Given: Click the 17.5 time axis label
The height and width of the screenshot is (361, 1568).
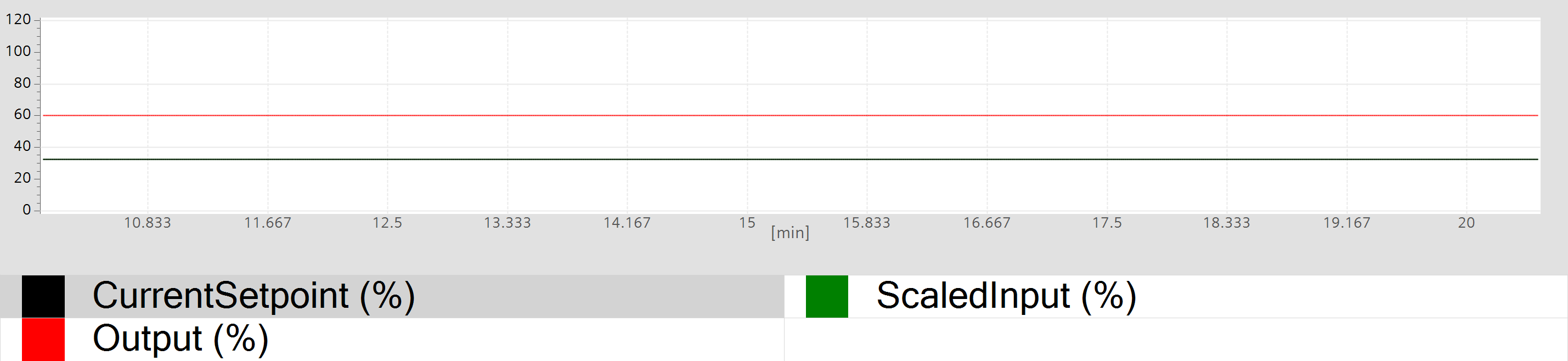Looking at the screenshot, I should [x=1107, y=223].
